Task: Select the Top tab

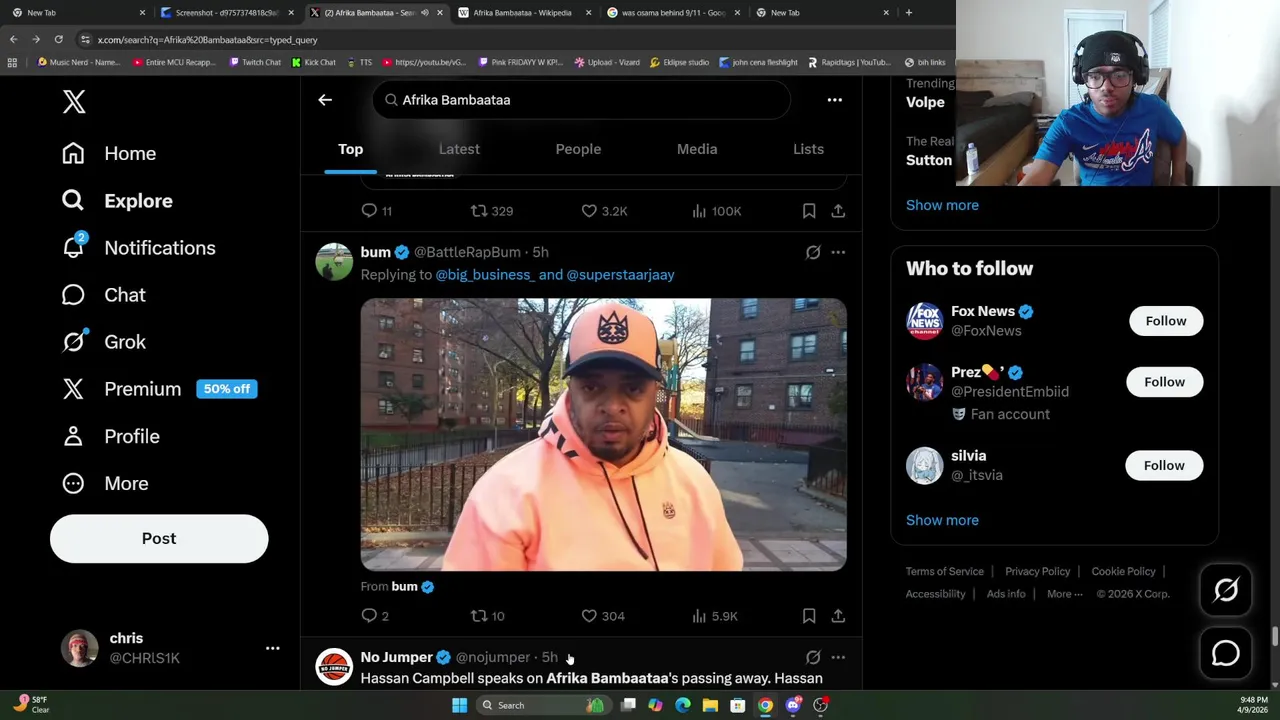Action: pyautogui.click(x=350, y=149)
